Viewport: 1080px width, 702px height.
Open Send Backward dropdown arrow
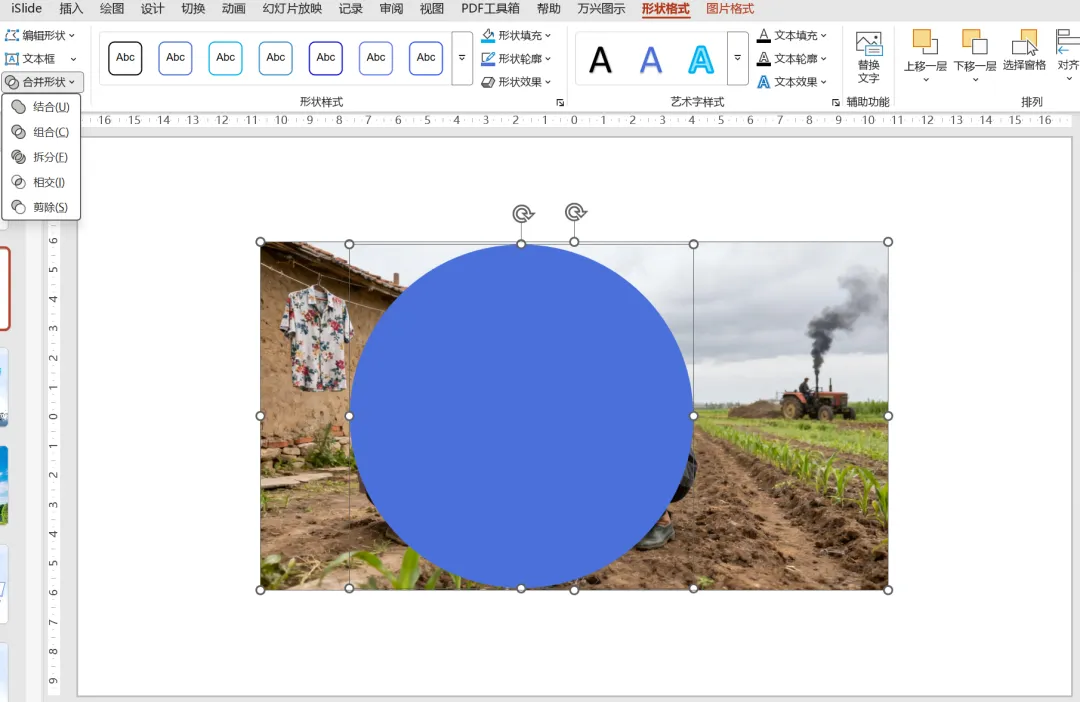(x=975, y=79)
